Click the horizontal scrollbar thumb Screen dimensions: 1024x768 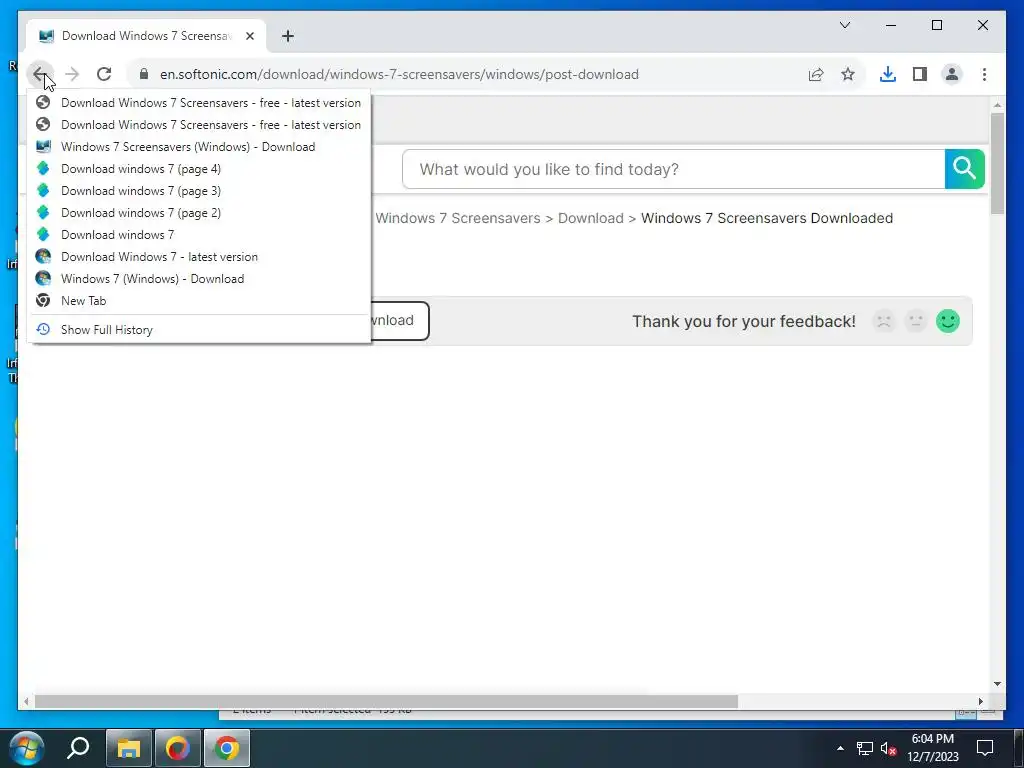pyautogui.click(x=386, y=701)
